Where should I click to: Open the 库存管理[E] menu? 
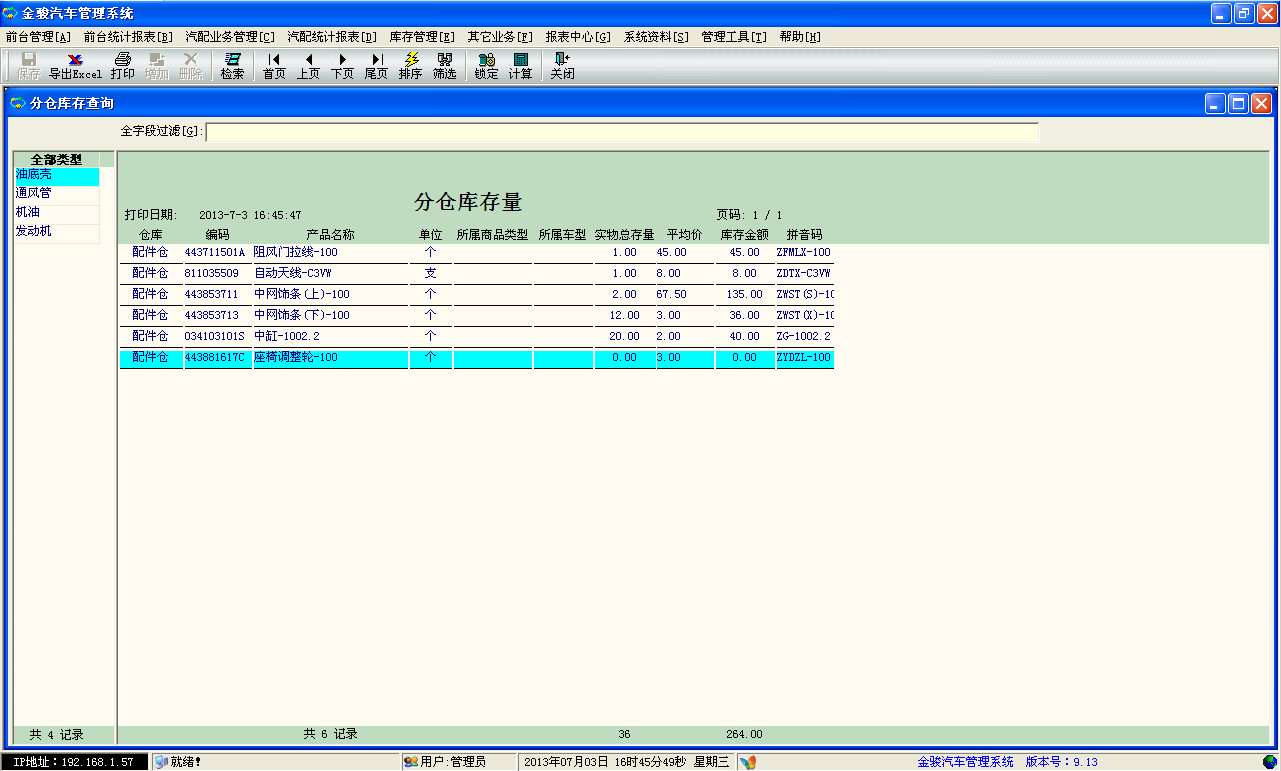pyautogui.click(x=422, y=37)
